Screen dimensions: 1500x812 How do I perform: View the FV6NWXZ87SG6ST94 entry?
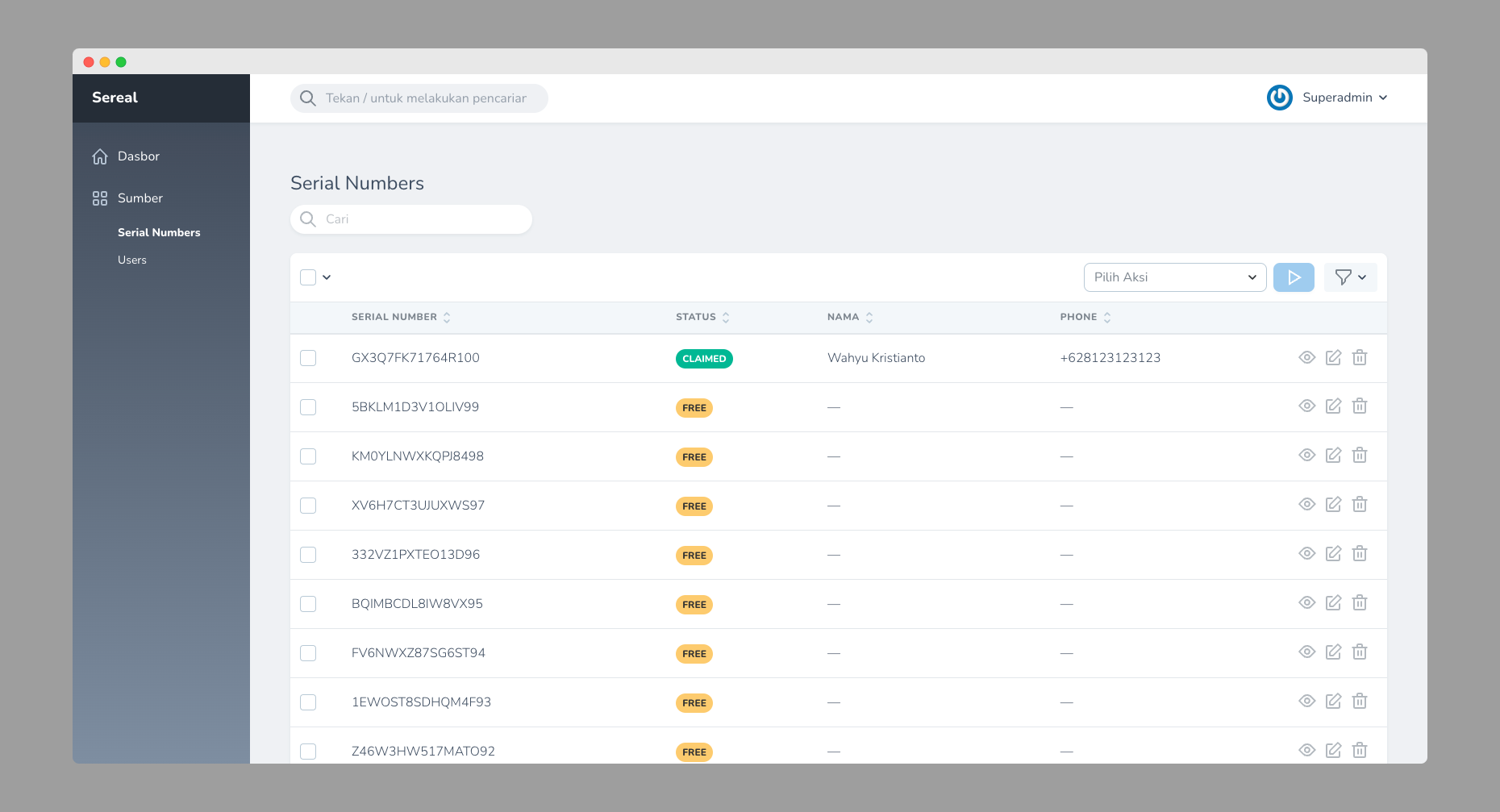[x=1307, y=652]
